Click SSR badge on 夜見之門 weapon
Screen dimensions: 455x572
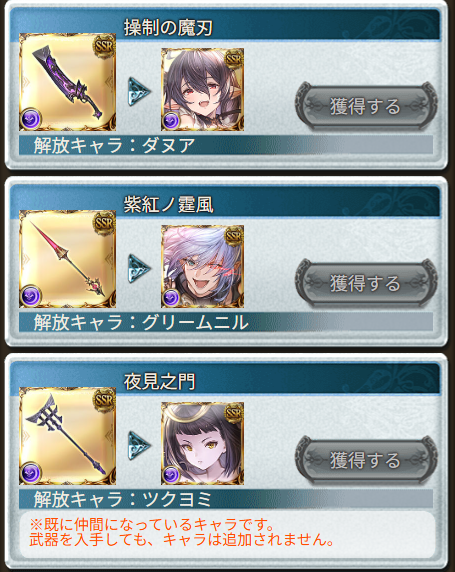[x=105, y=400]
